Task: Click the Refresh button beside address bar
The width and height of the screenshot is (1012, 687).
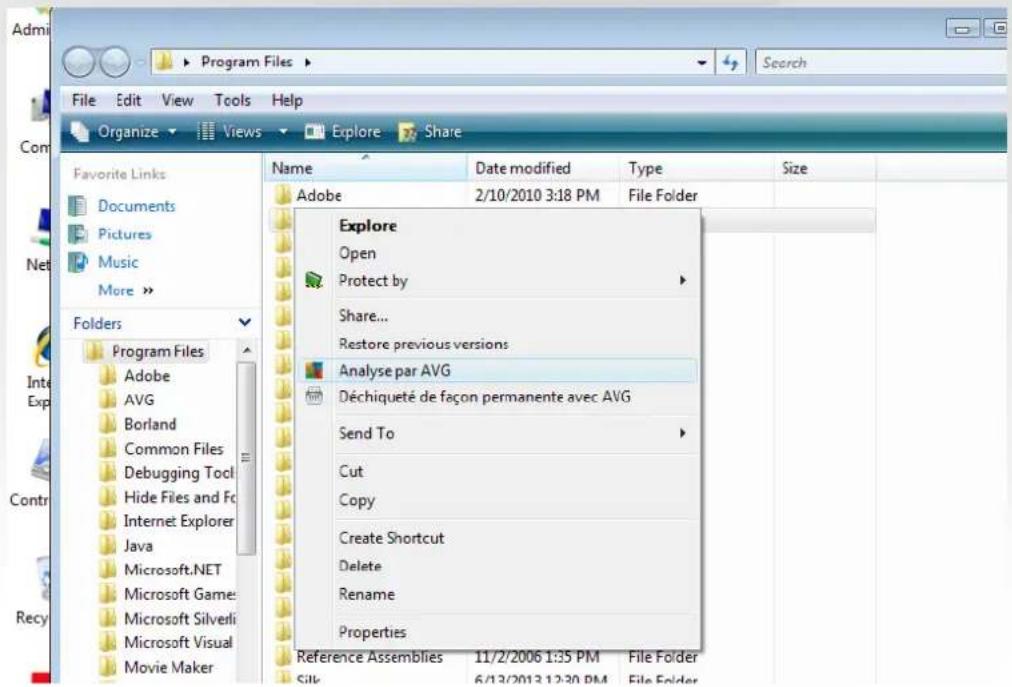Action: tap(731, 63)
